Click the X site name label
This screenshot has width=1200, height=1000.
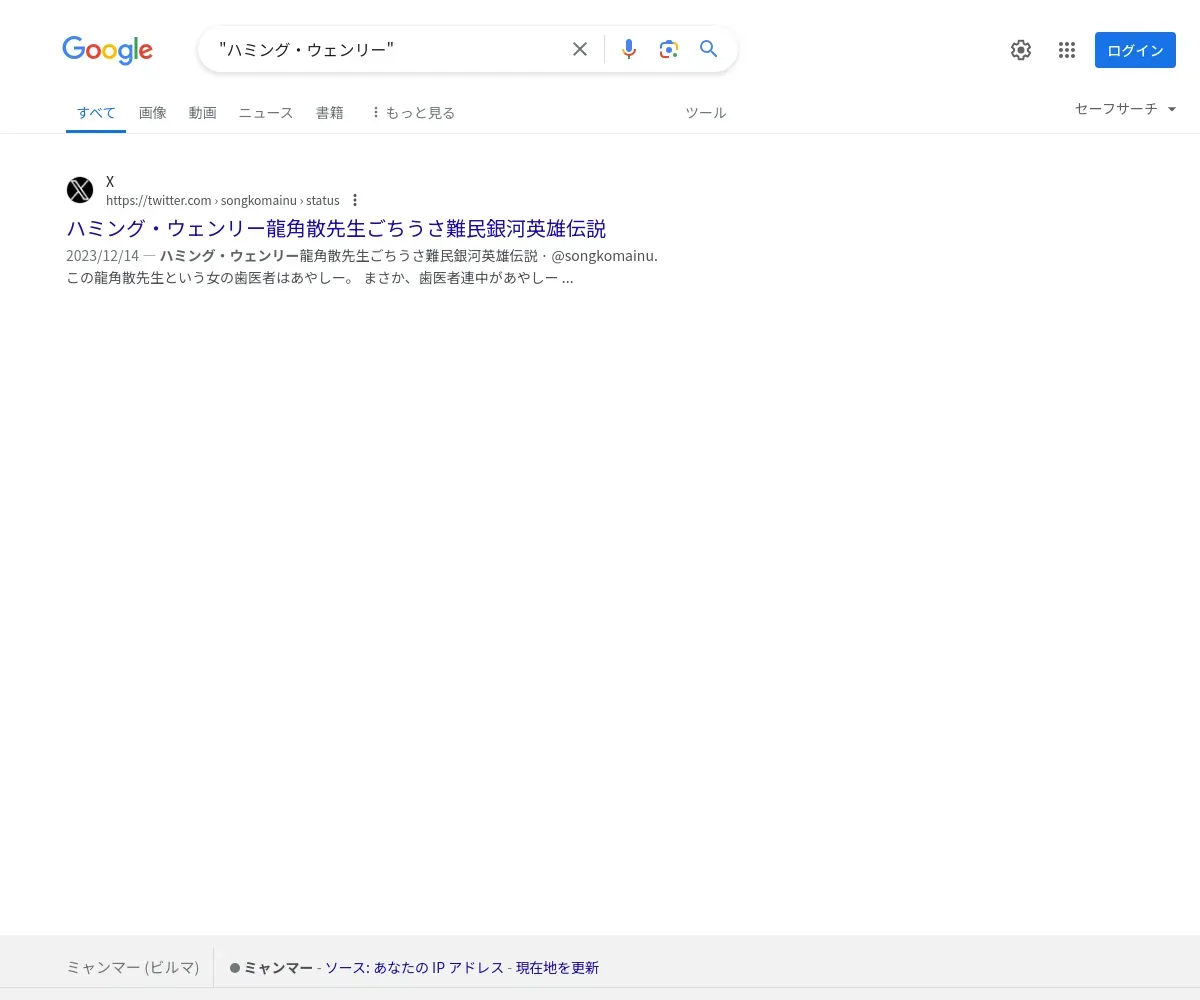click(110, 182)
